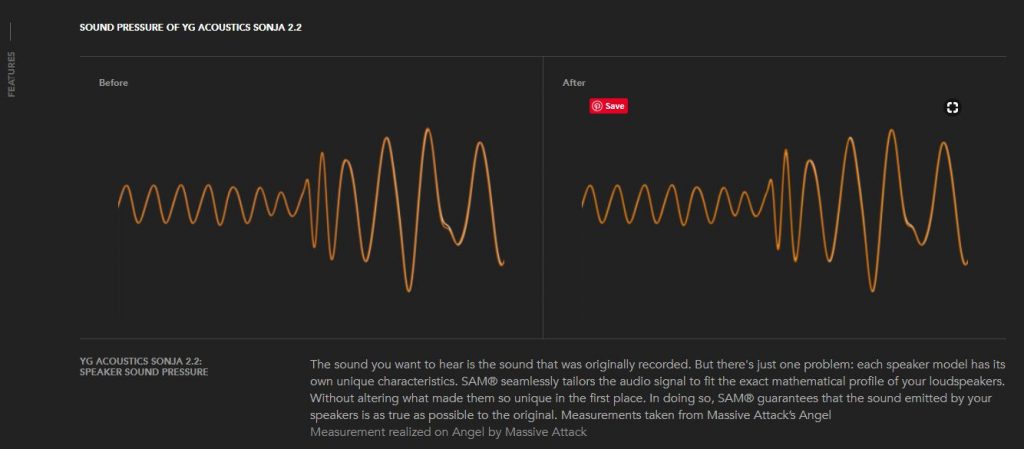The width and height of the screenshot is (1024, 449).
Task: Save the After graph image to Pinterest
Action: pos(608,106)
